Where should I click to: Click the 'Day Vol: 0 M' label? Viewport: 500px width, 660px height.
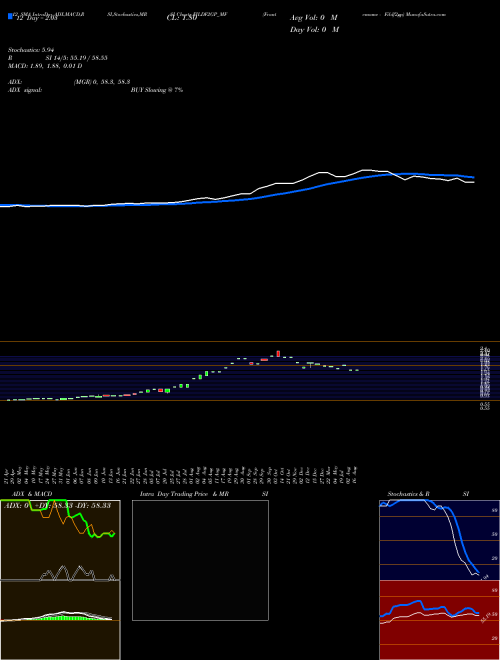coord(314,30)
